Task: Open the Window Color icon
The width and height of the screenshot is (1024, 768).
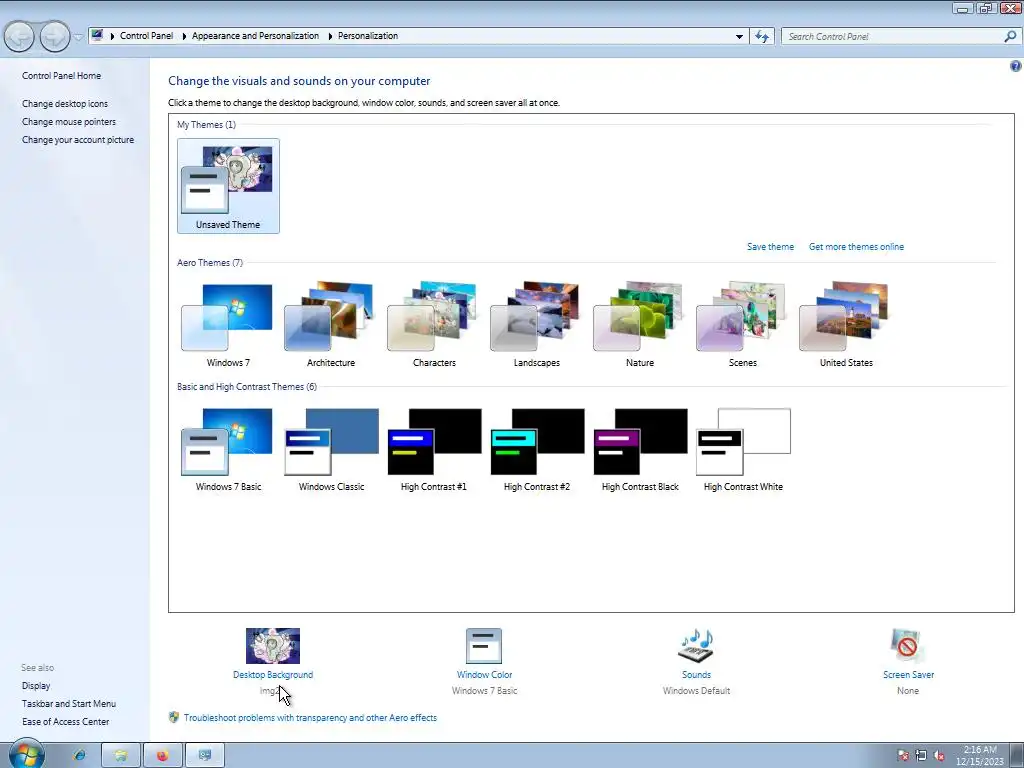Action: (x=484, y=646)
